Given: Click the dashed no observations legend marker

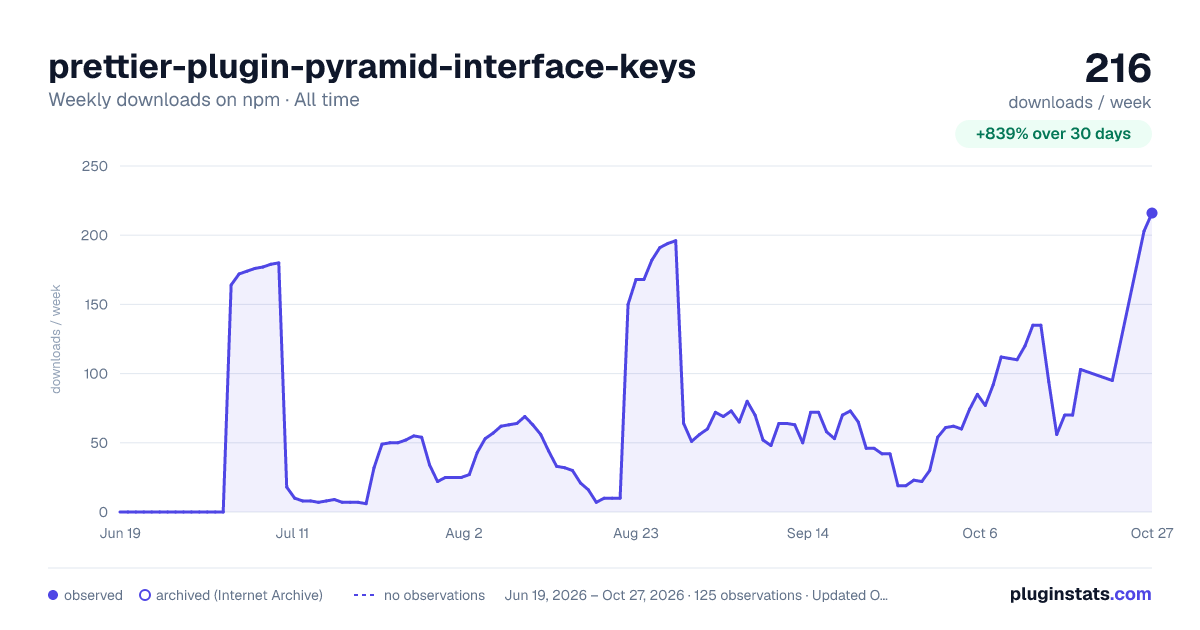Looking at the screenshot, I should tap(363, 595).
